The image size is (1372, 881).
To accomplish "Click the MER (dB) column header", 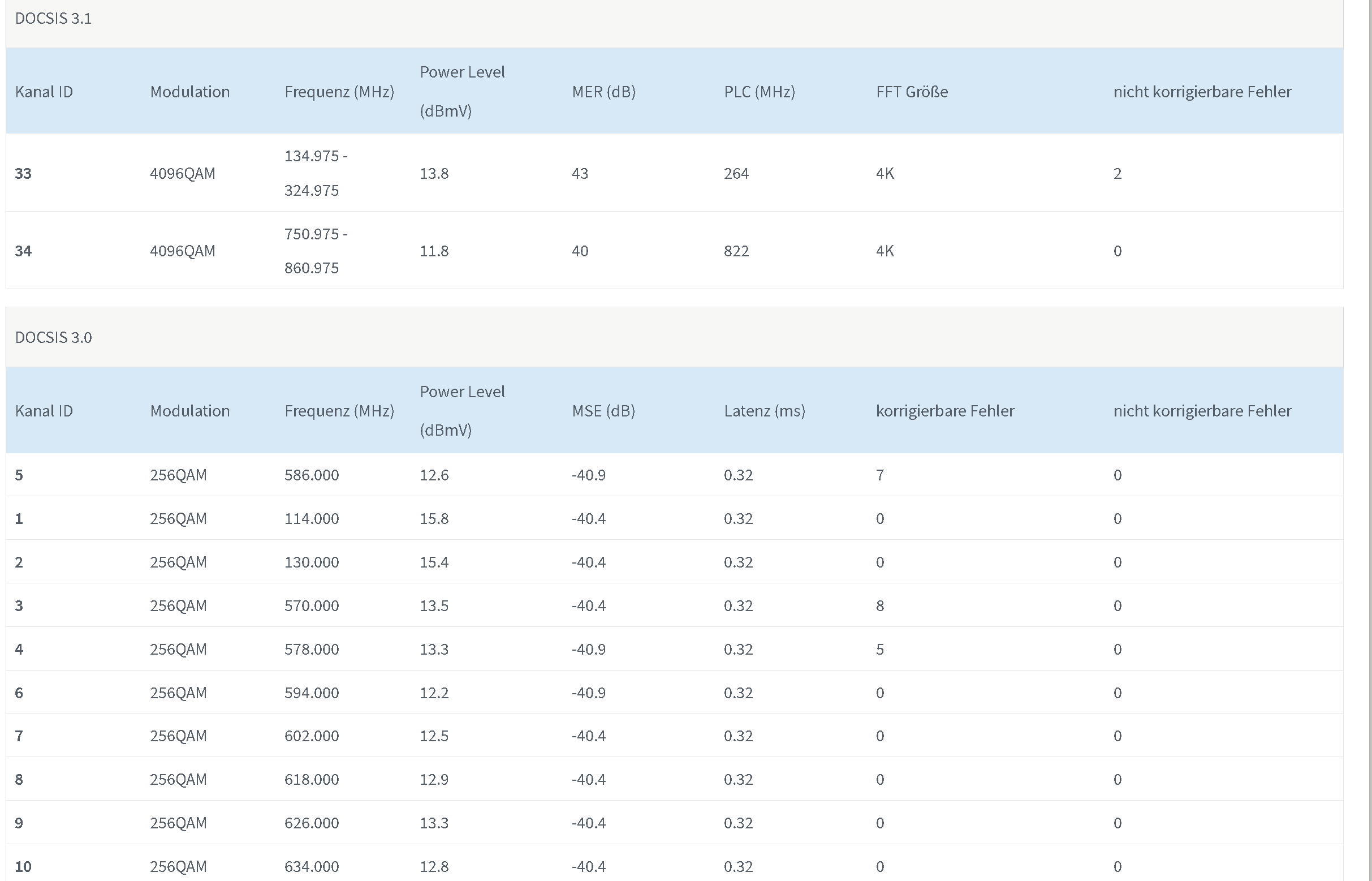I will (x=603, y=92).
